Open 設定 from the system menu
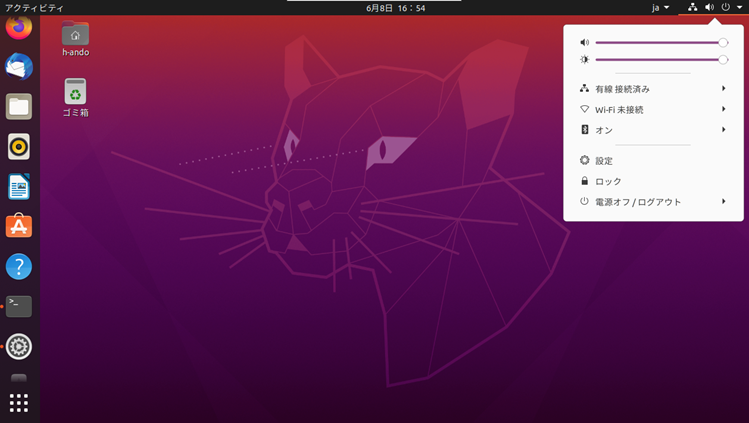Image resolution: width=749 pixels, height=423 pixels. coord(653,160)
